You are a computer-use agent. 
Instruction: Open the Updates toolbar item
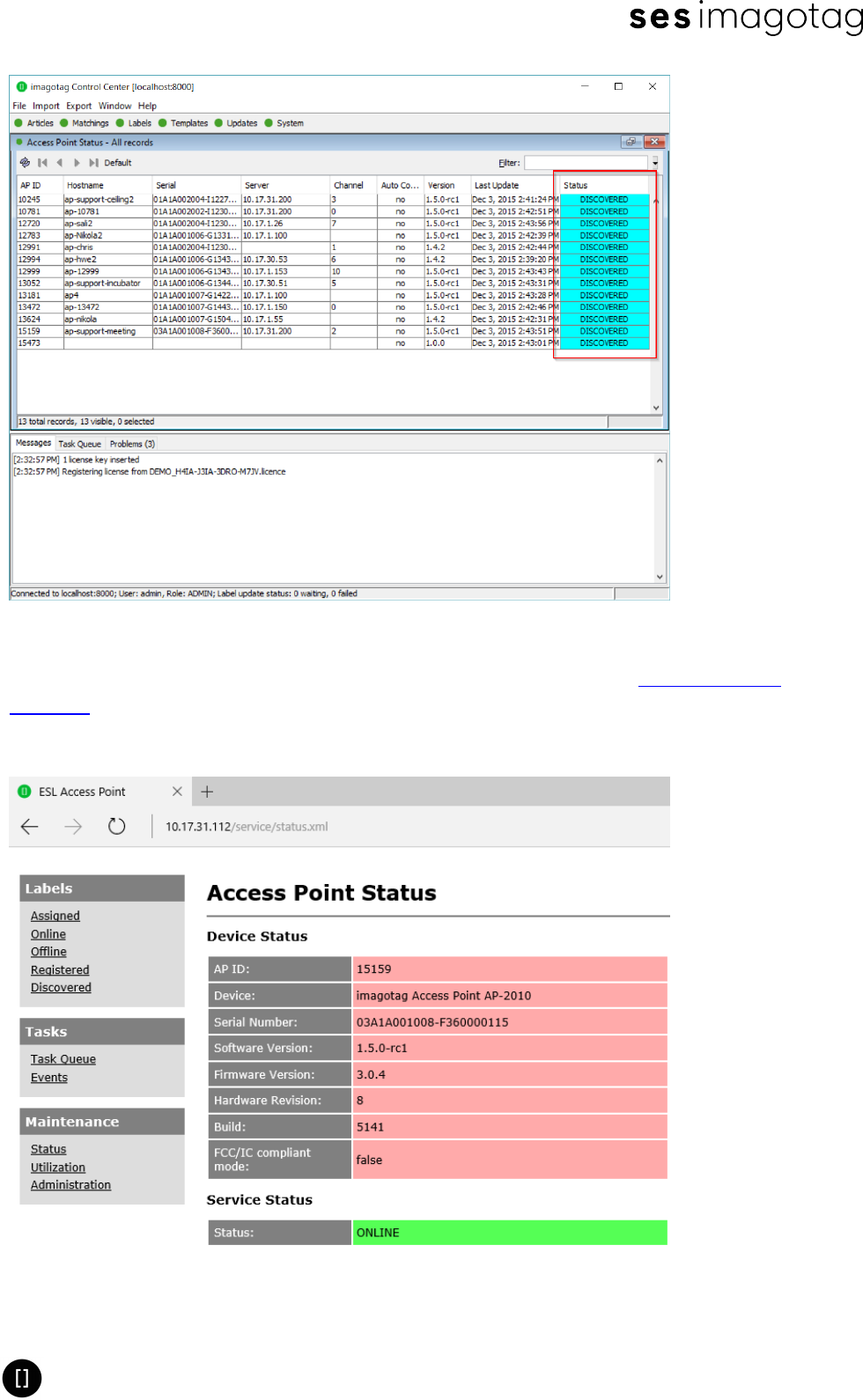pyautogui.click(x=236, y=123)
